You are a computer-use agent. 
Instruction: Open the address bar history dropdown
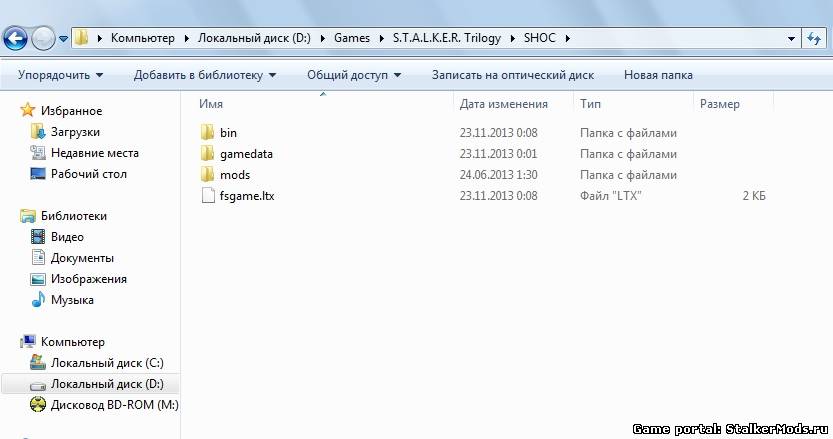tap(791, 39)
